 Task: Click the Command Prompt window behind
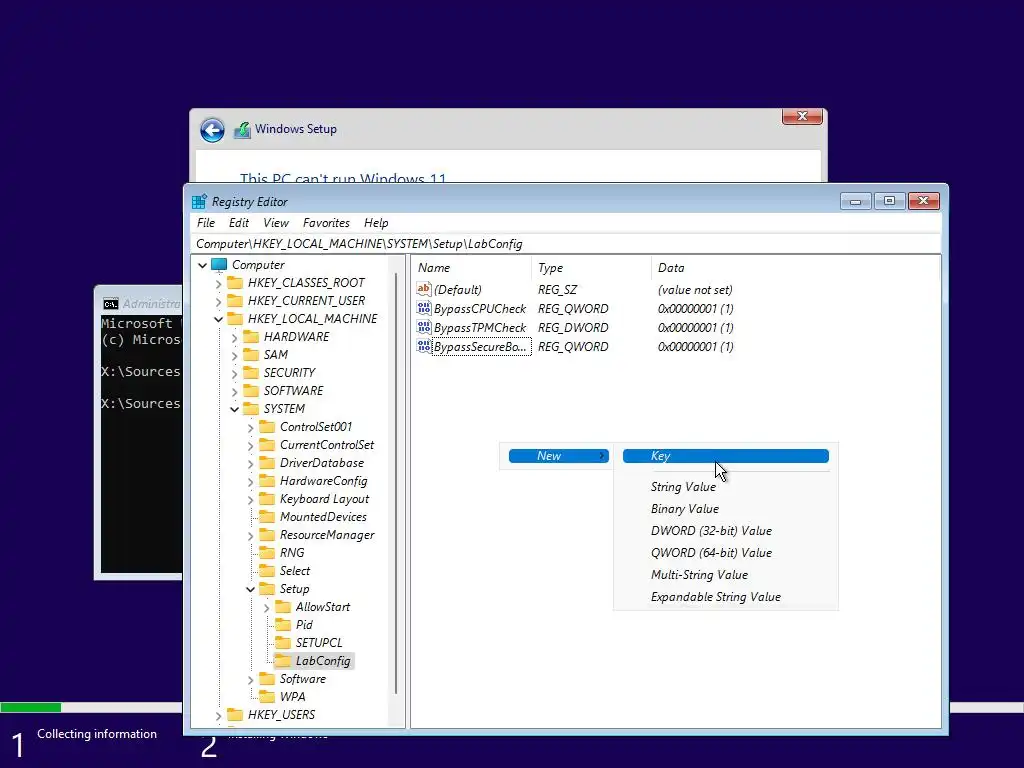coord(138,431)
